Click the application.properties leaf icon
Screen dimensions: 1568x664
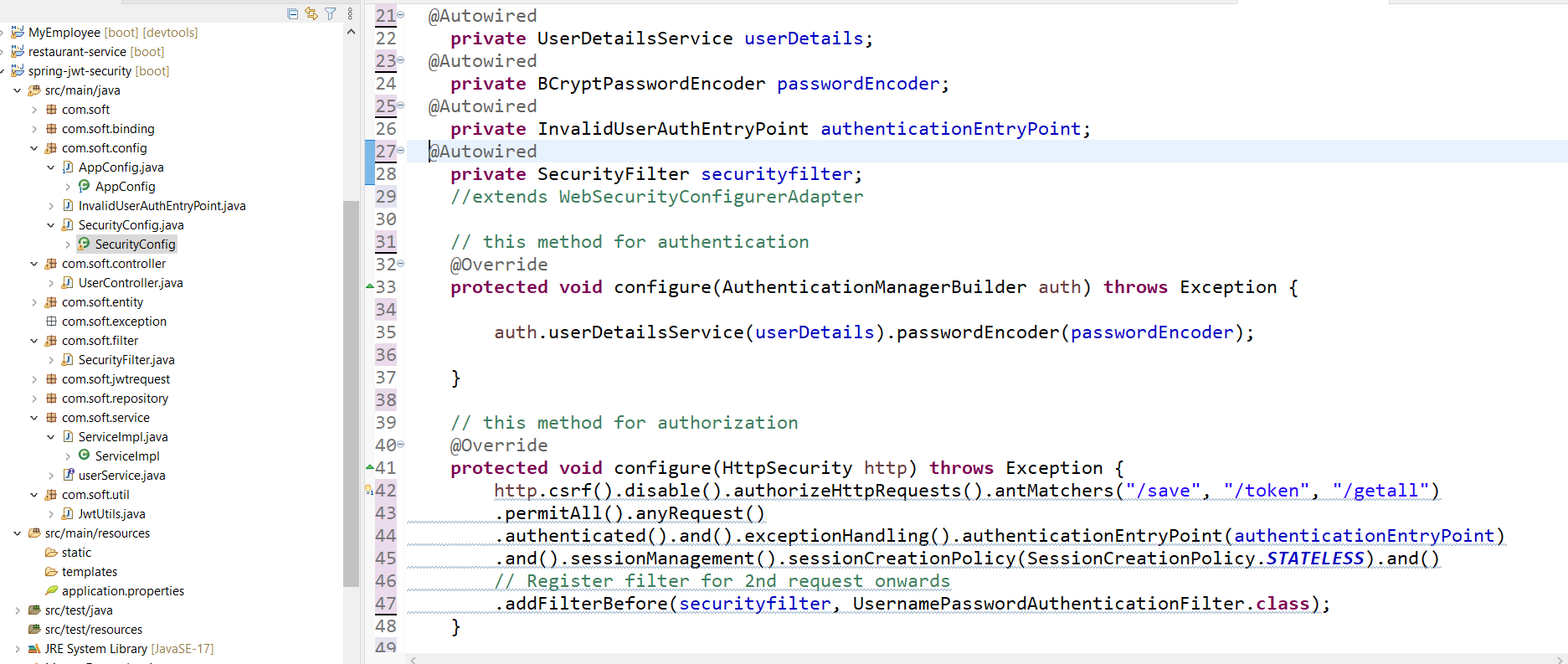pos(51,590)
